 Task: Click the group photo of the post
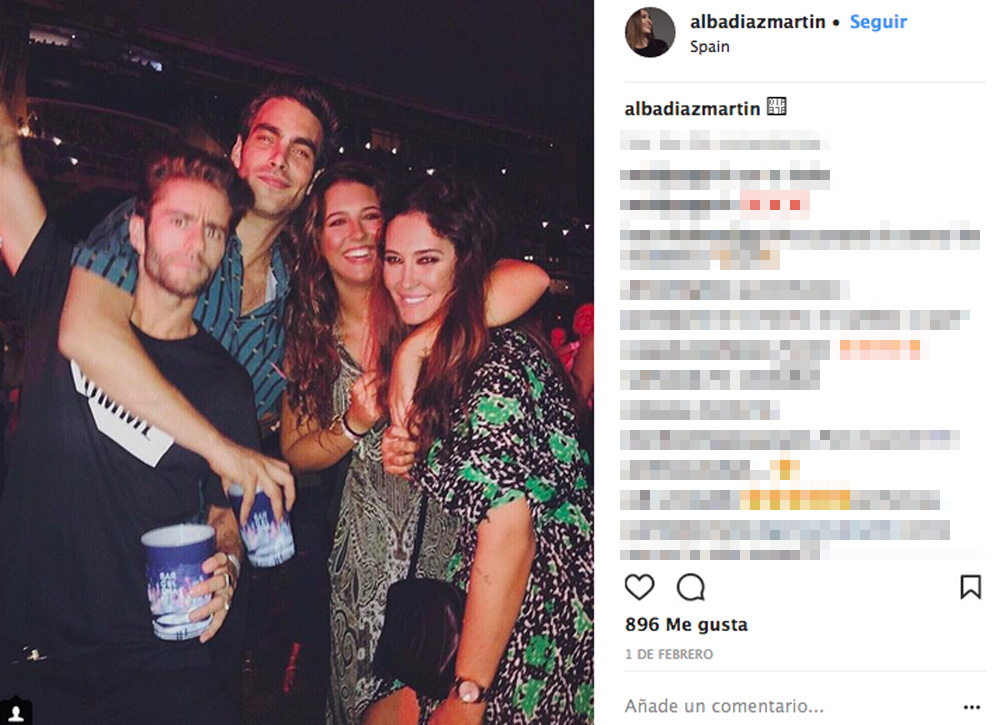pyautogui.click(x=297, y=362)
